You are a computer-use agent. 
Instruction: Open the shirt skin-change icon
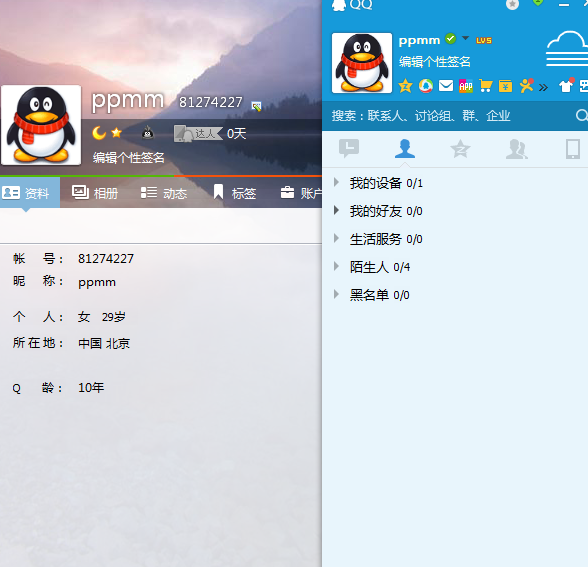566,86
